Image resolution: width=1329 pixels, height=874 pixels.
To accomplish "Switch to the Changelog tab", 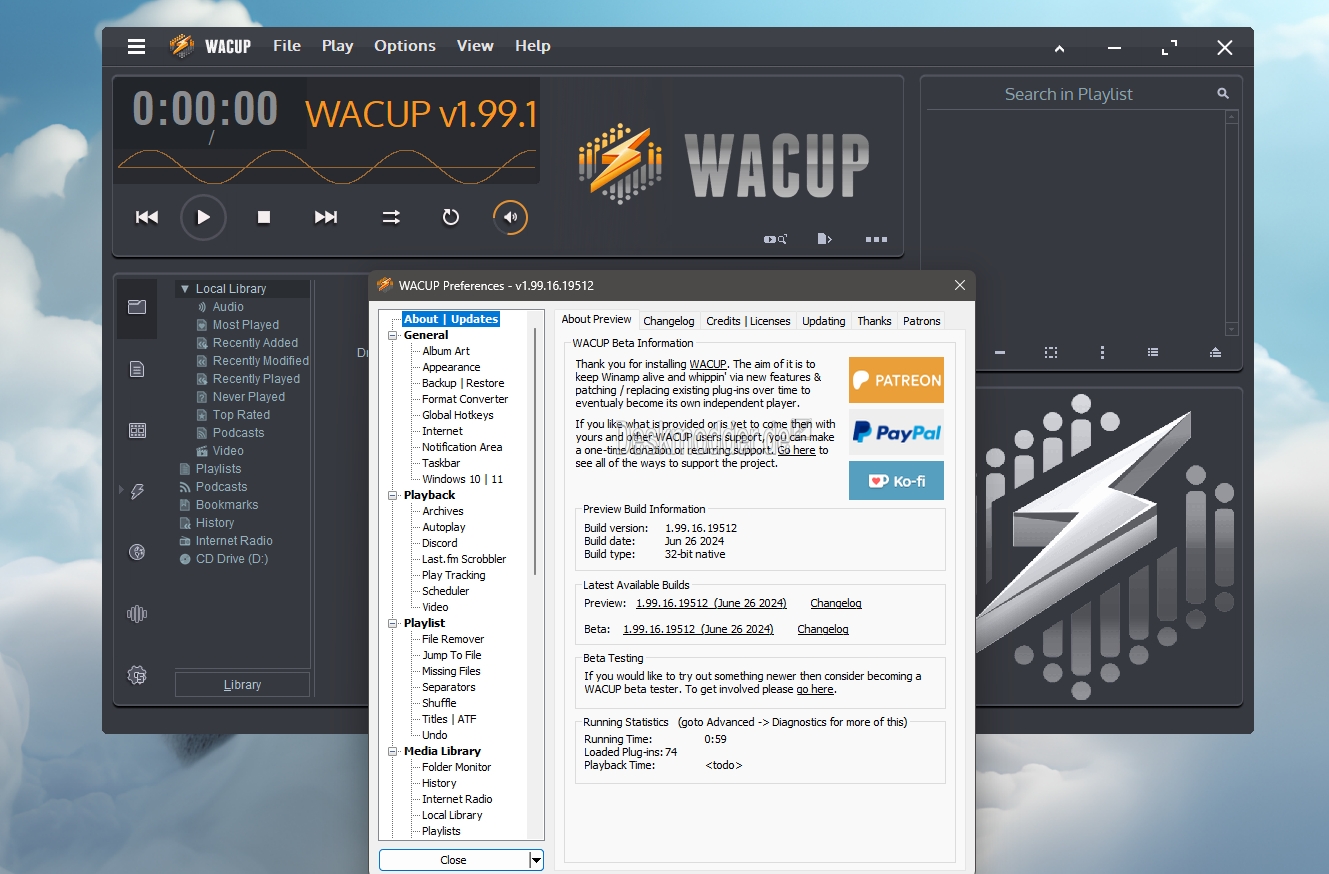I will tap(669, 321).
